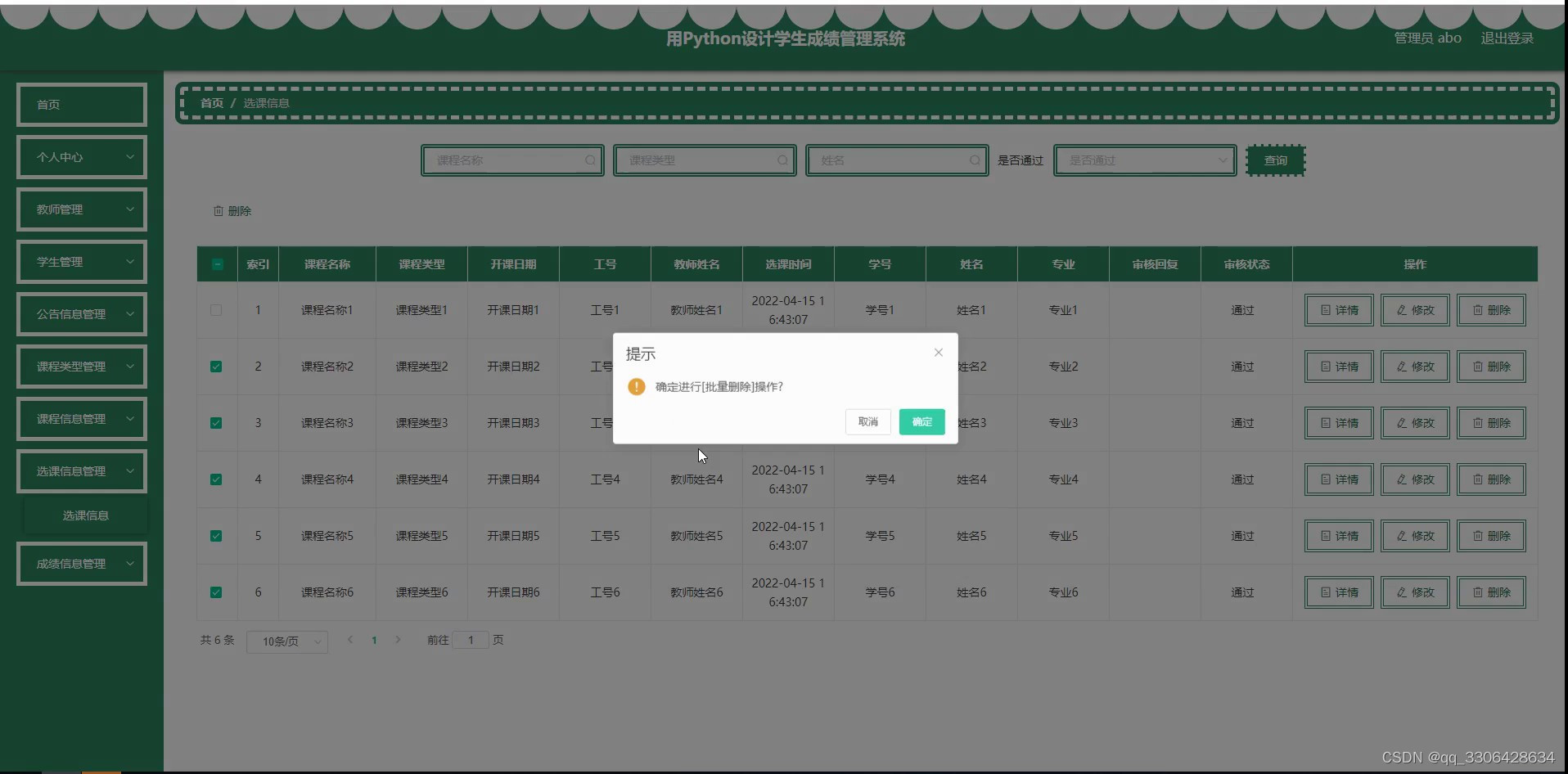Image resolution: width=1568 pixels, height=774 pixels.
Task: Click cell 课程名称4 in table
Action: 327,479
